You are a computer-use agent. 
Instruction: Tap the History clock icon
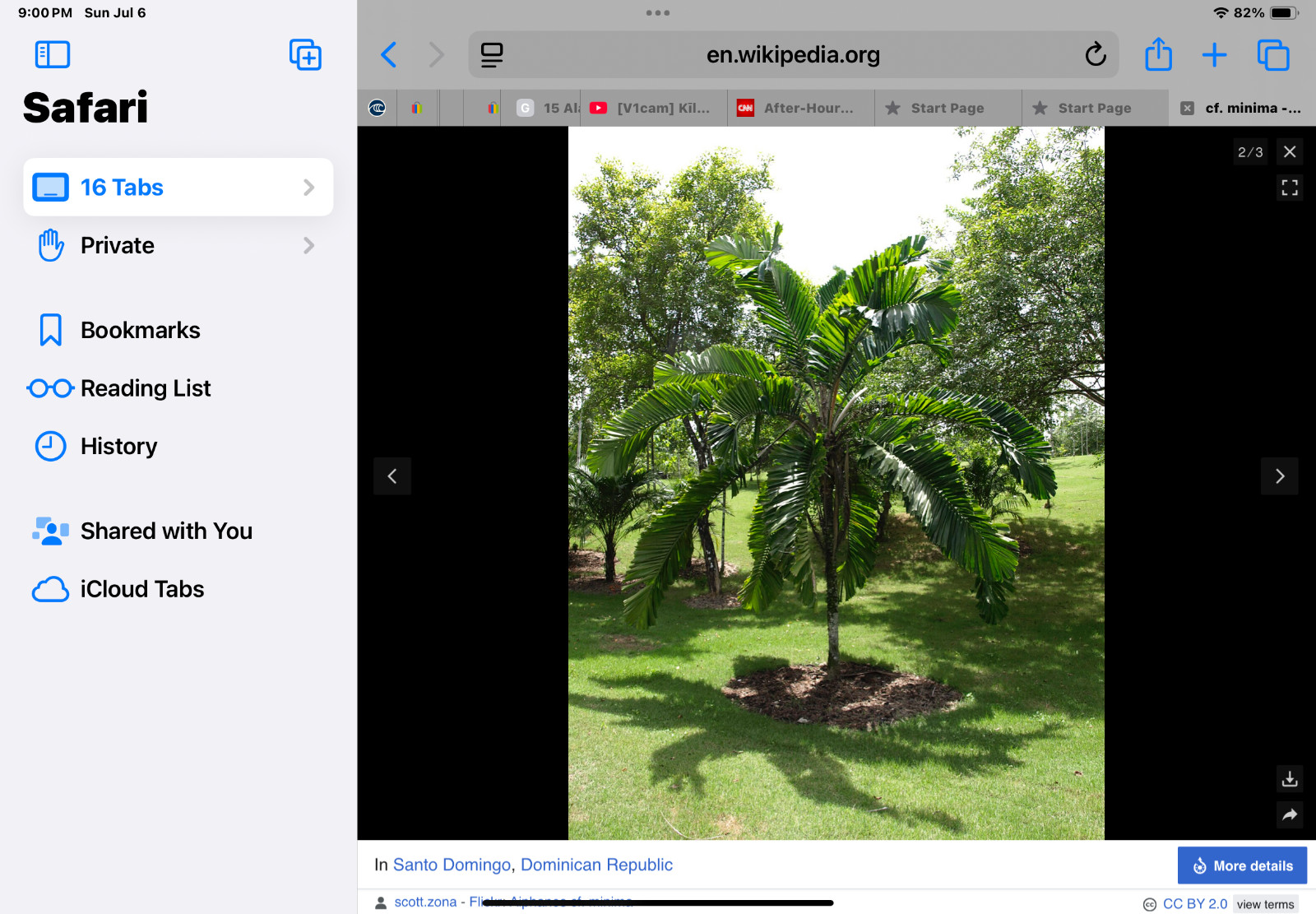51,446
